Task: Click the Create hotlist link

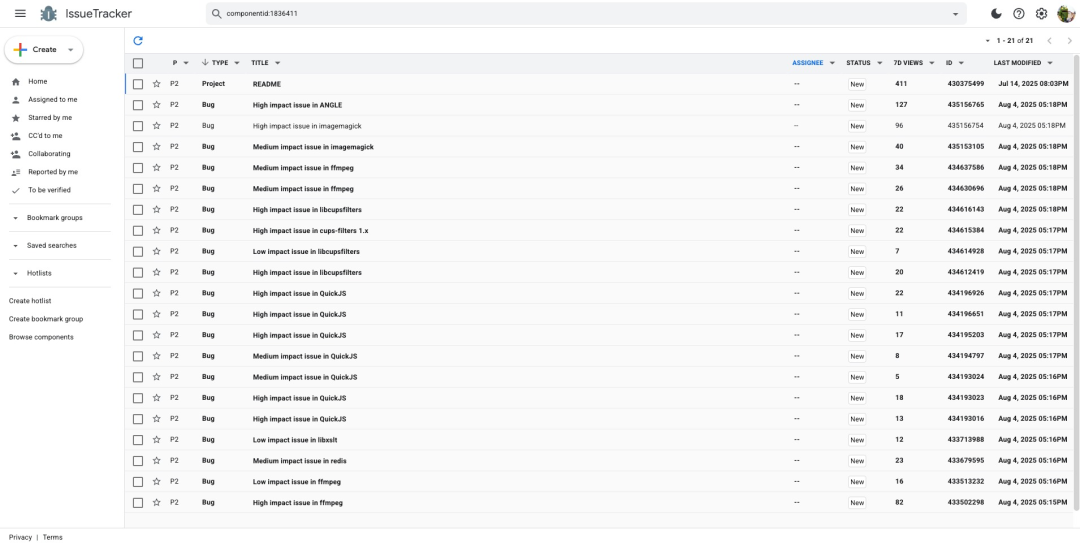Action: coord(30,301)
